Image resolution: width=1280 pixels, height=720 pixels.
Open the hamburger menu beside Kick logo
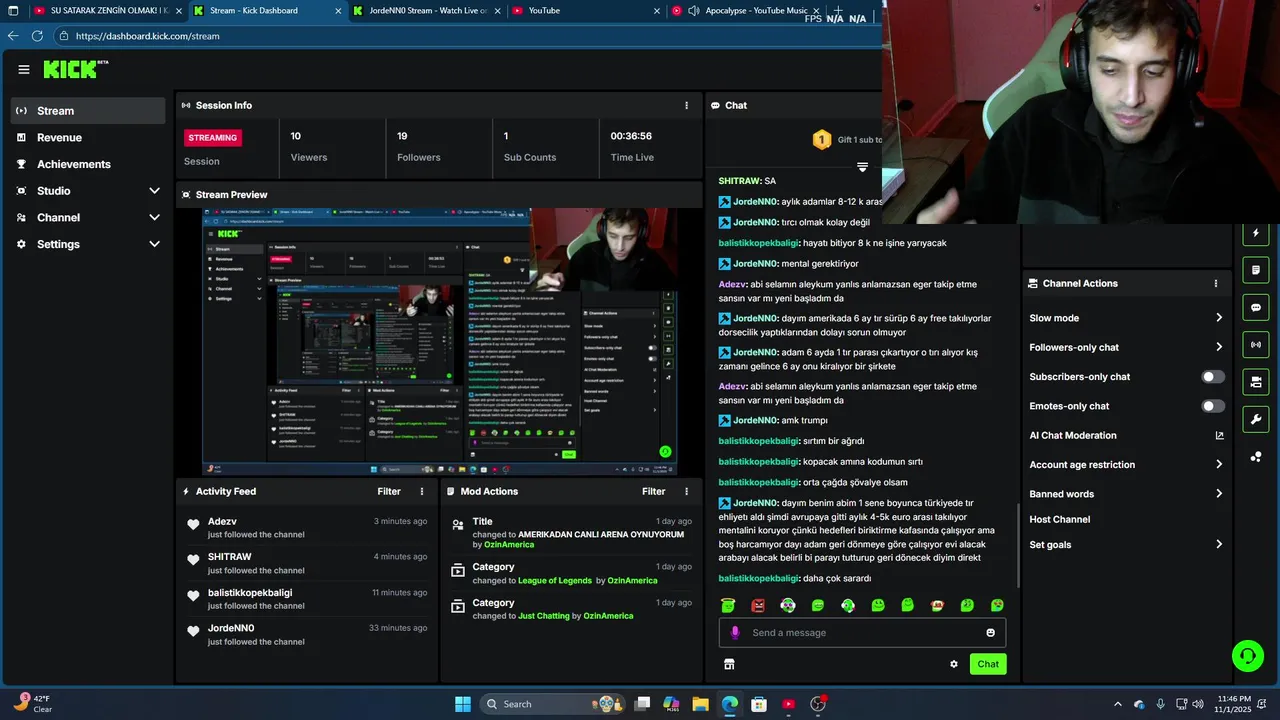24,69
